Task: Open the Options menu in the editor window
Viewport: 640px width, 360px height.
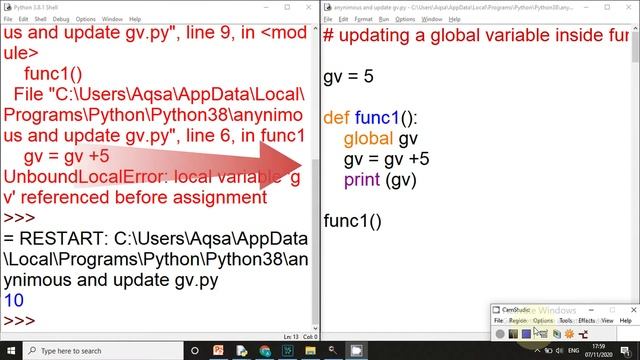Action: pos(405,19)
